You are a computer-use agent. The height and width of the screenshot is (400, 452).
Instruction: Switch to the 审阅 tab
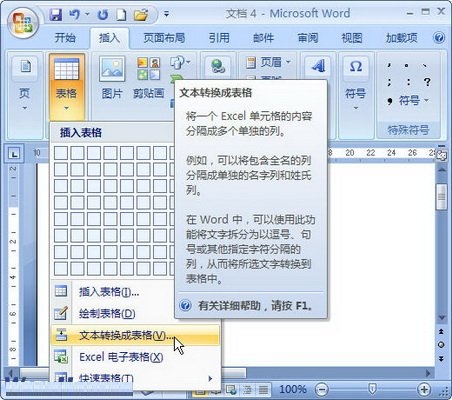[x=308, y=38]
